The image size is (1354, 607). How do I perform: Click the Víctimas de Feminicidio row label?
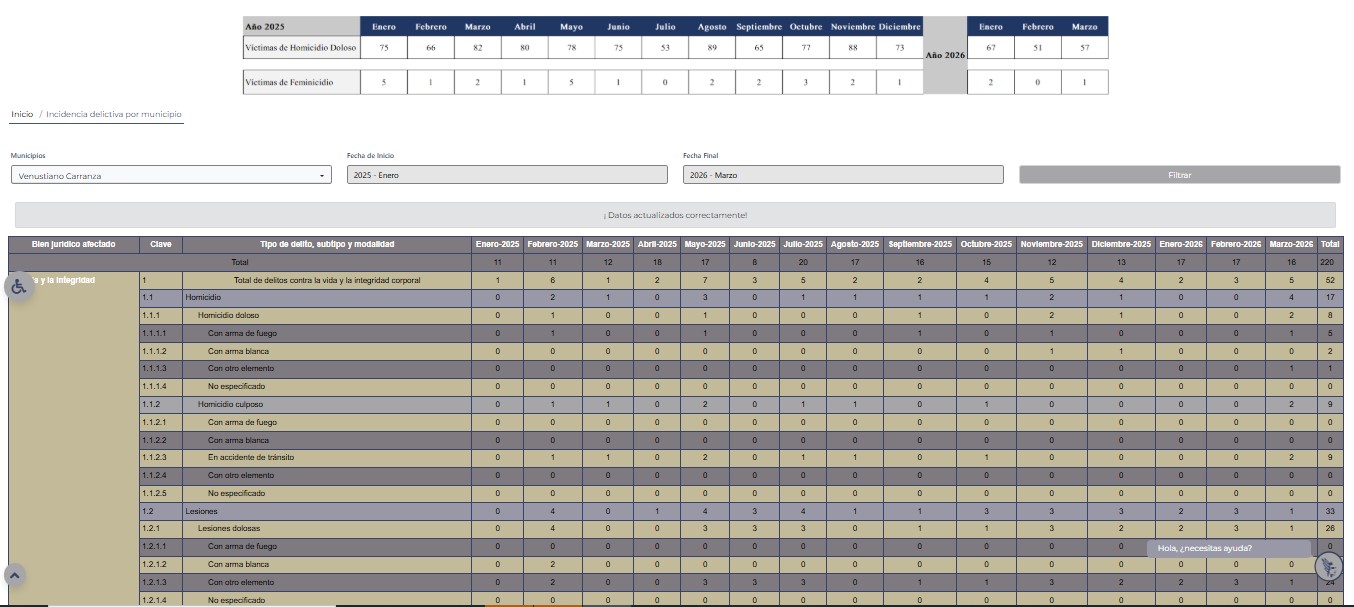tap(301, 82)
